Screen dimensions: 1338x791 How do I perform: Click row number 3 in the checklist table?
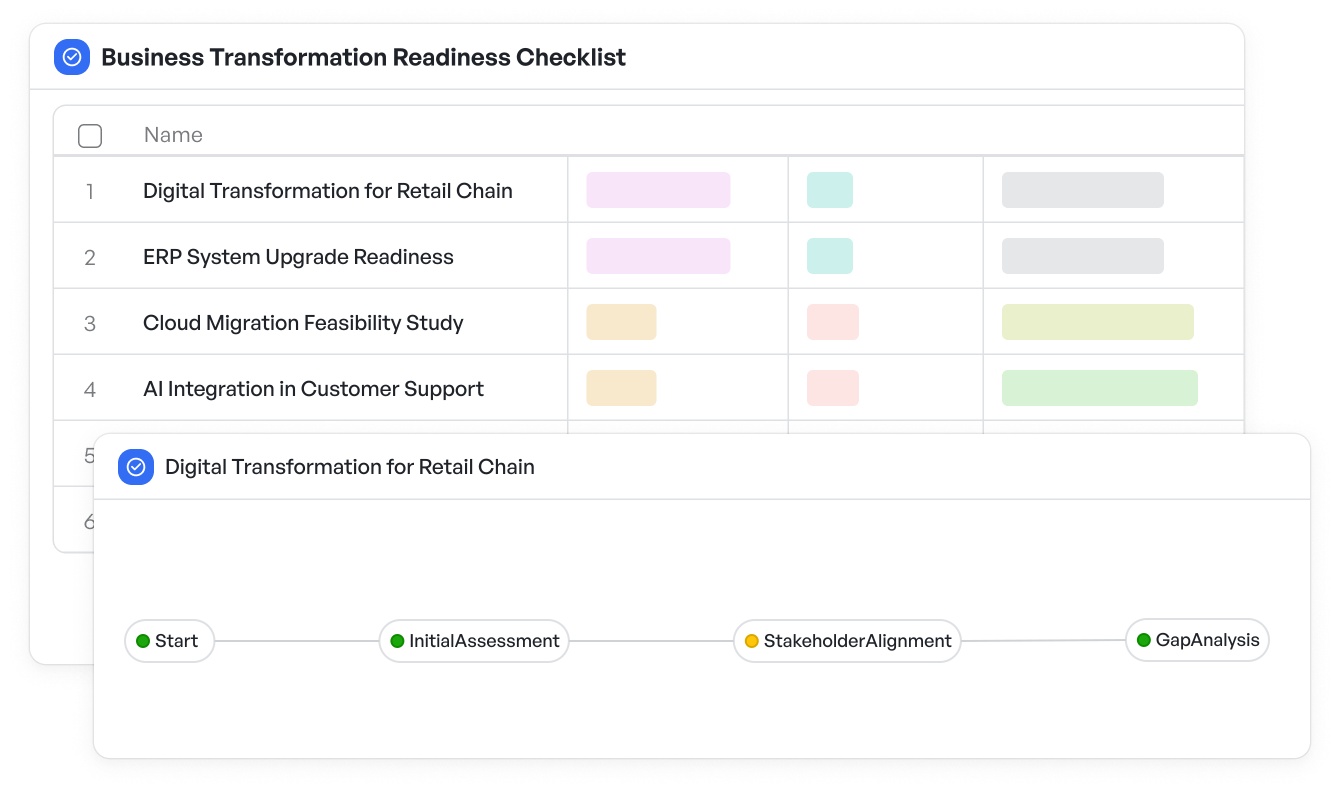click(x=90, y=324)
